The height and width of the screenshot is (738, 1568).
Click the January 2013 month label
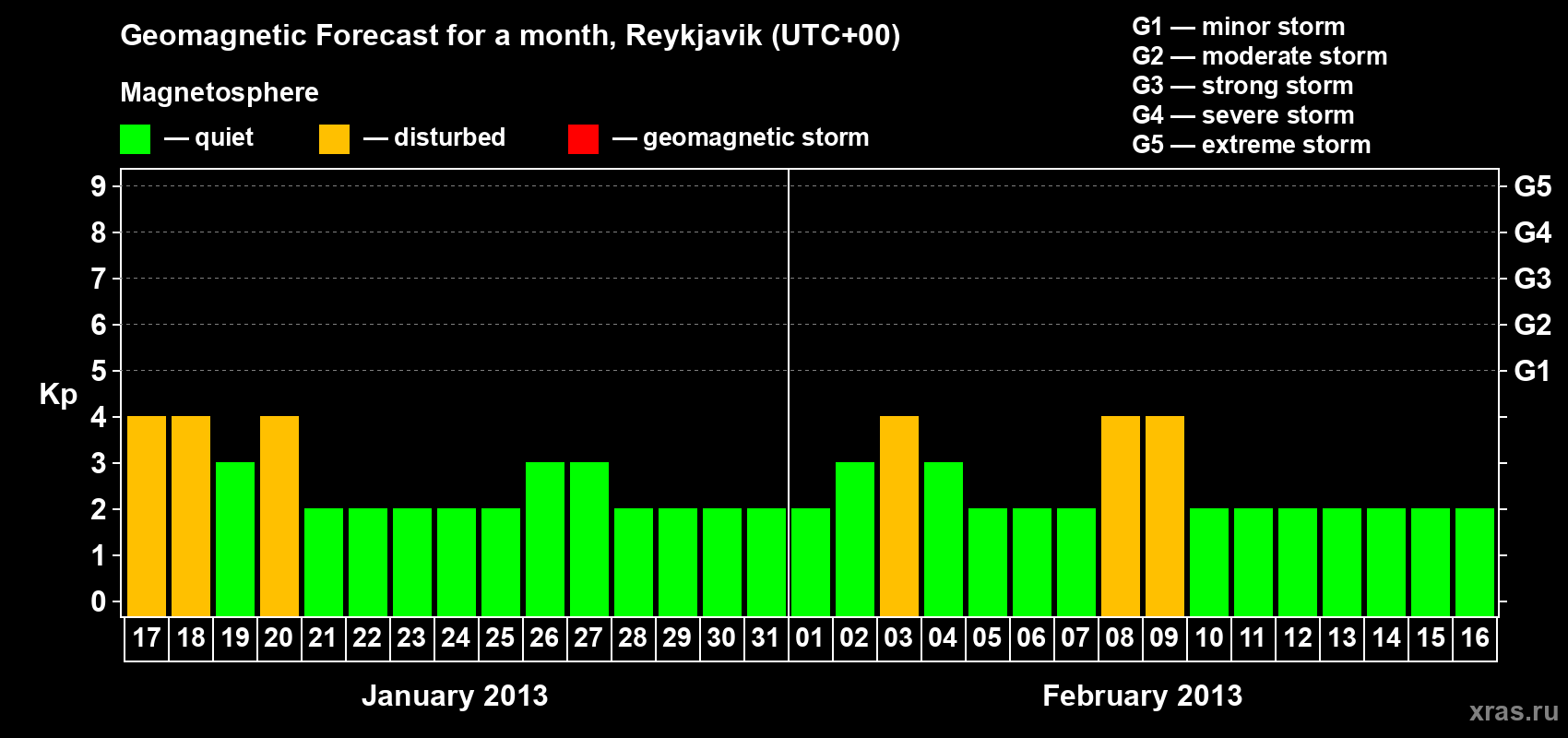click(x=455, y=696)
